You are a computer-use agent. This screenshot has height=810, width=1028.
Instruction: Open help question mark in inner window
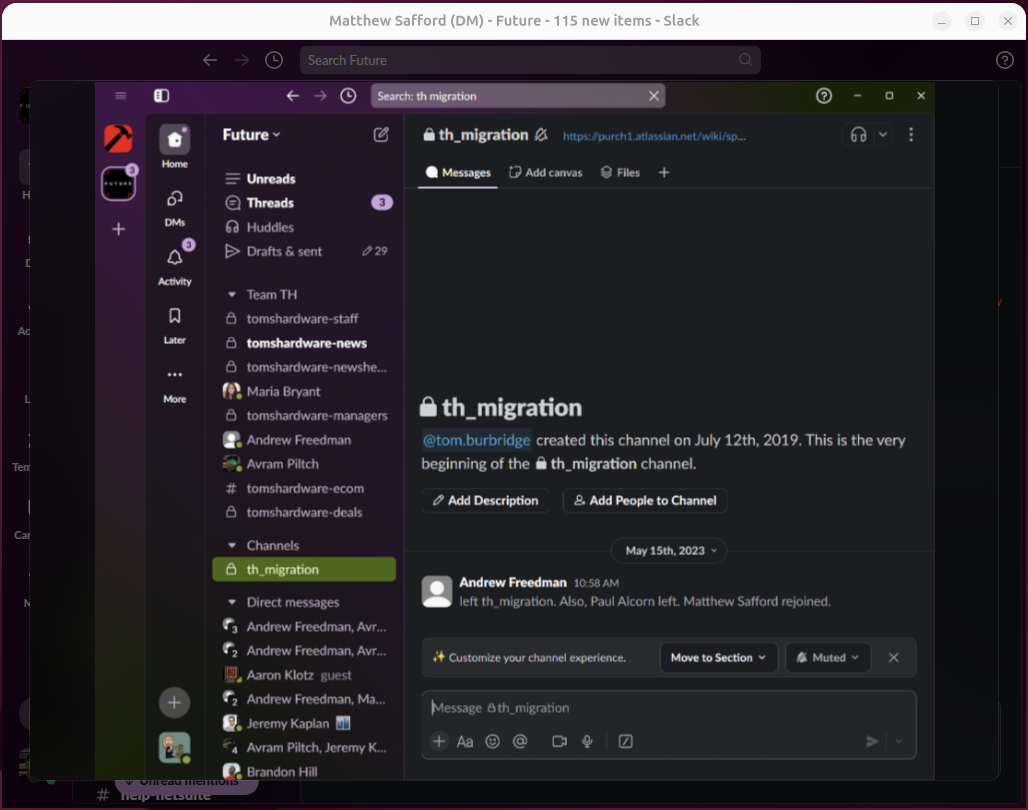823,96
